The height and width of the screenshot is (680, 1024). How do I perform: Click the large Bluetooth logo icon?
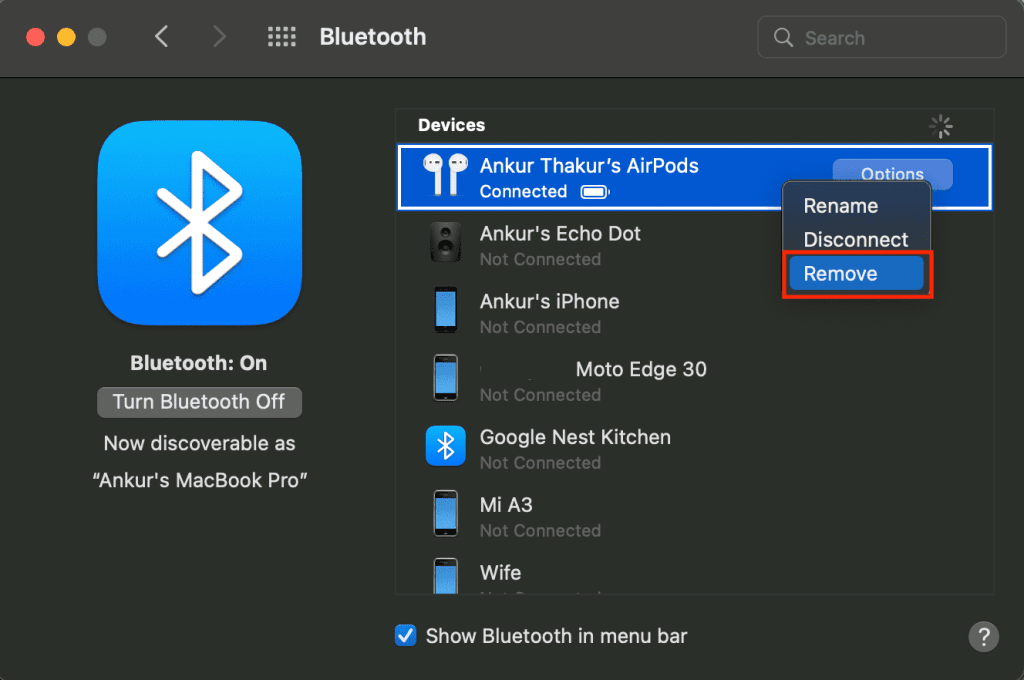200,222
